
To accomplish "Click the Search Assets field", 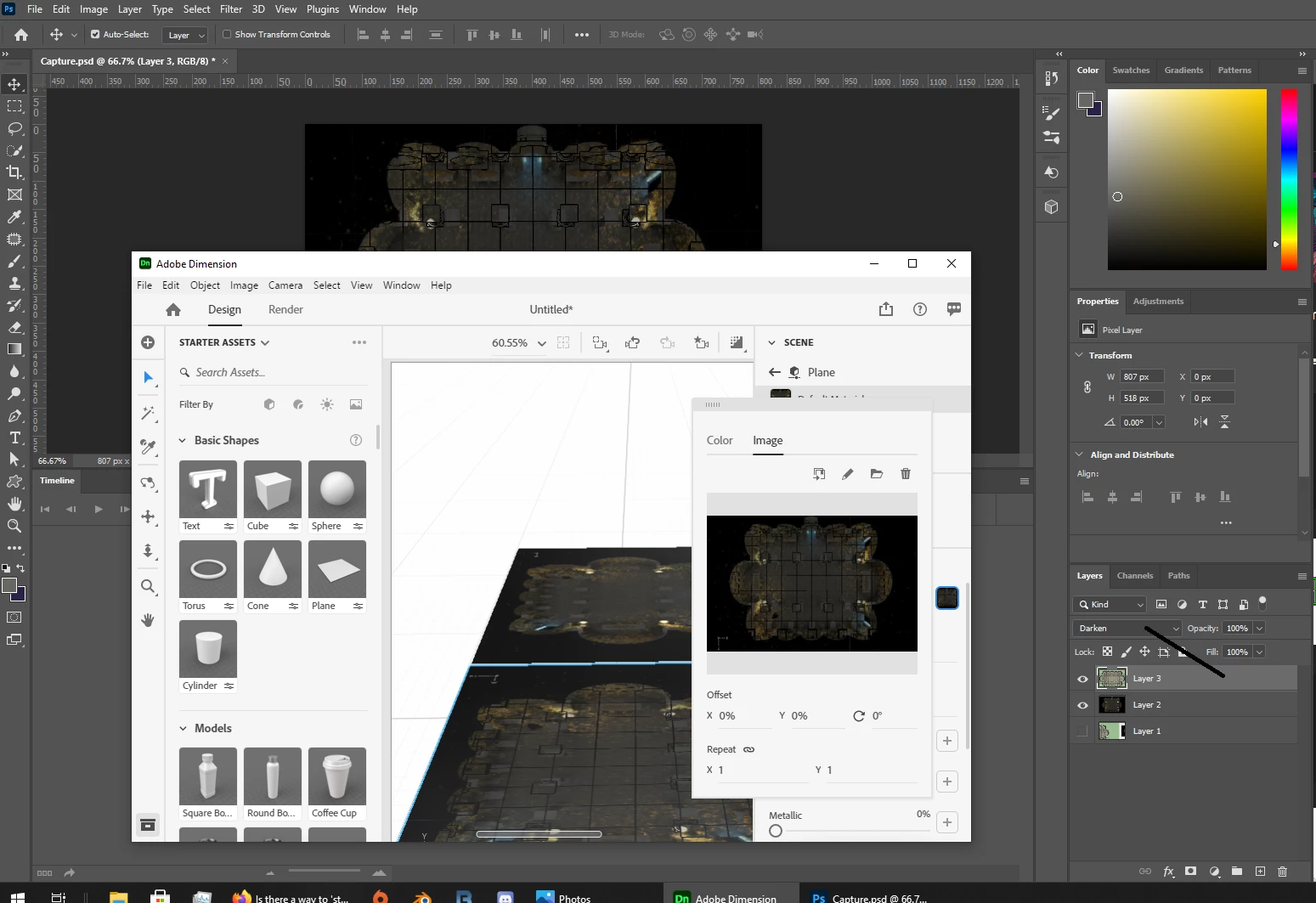I will 272,373.
